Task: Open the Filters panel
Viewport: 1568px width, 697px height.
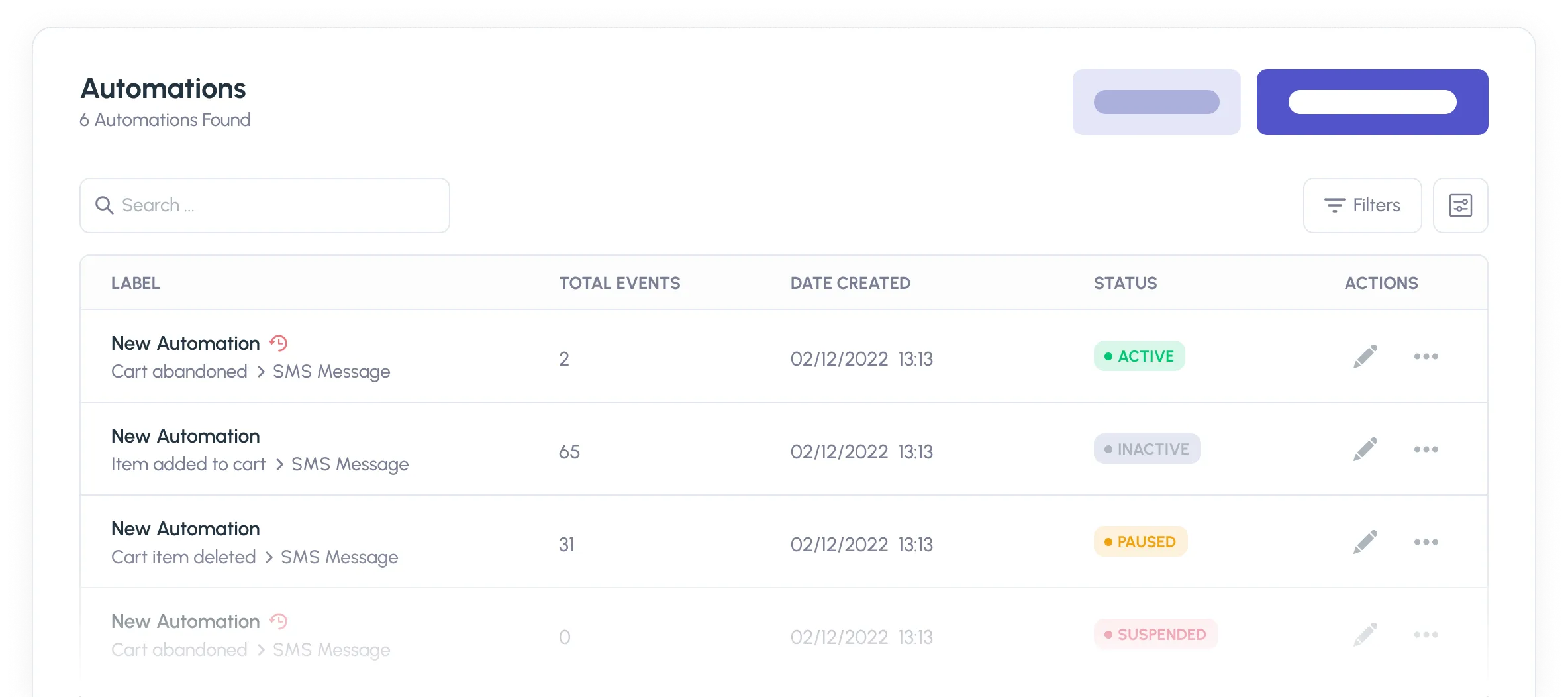Action: 1362,205
